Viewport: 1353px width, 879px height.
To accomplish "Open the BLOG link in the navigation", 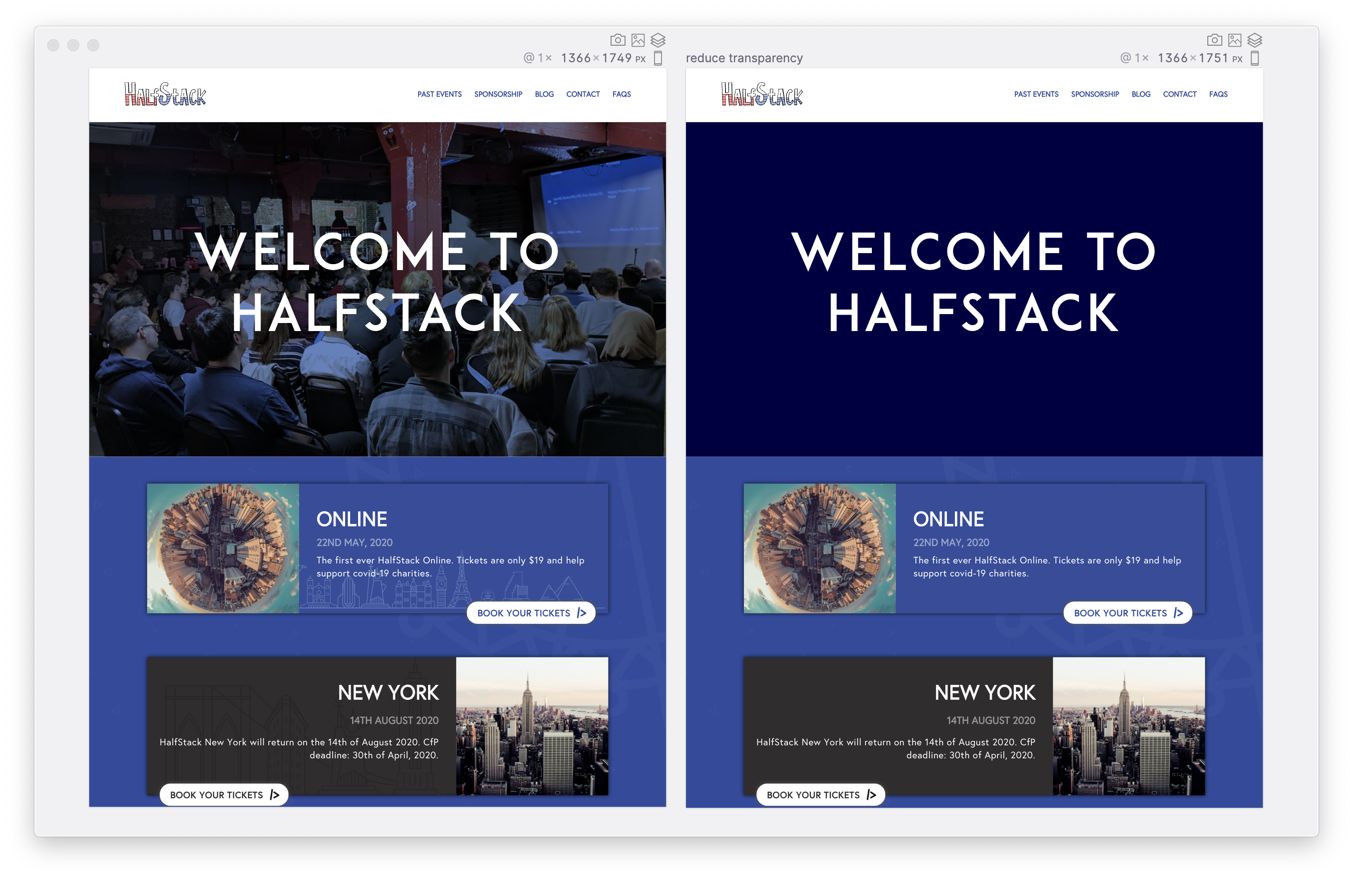I will click(x=544, y=94).
